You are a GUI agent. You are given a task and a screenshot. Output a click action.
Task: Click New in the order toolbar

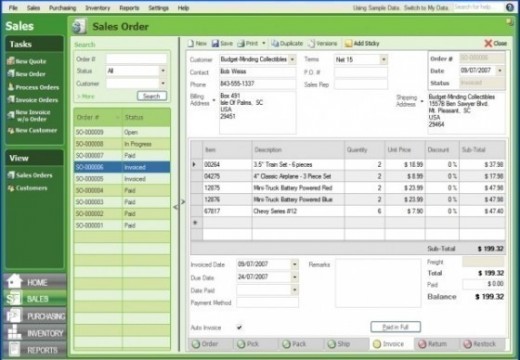point(197,43)
